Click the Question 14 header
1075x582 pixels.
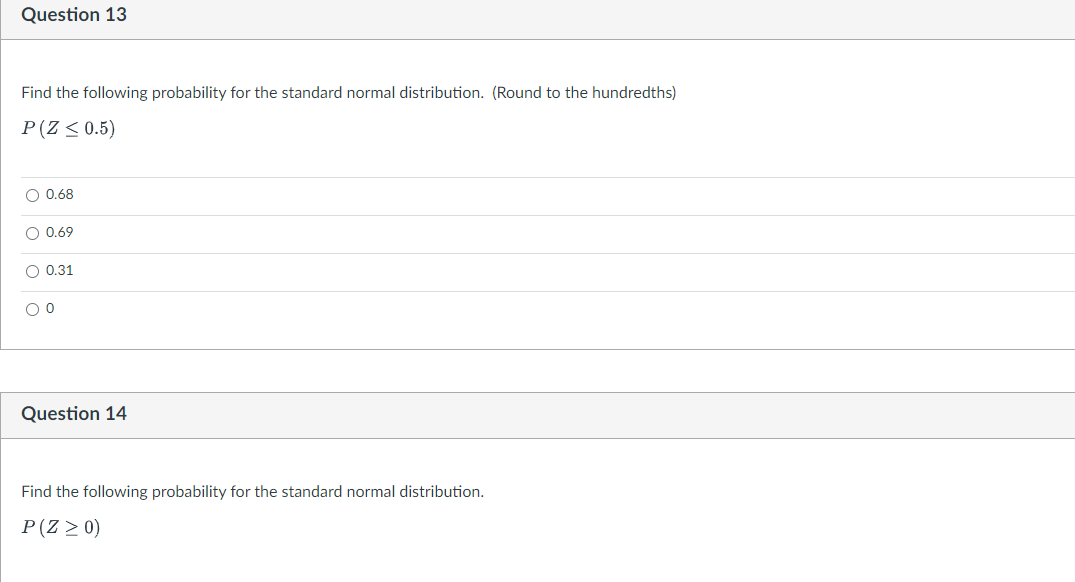pyautogui.click(x=74, y=413)
